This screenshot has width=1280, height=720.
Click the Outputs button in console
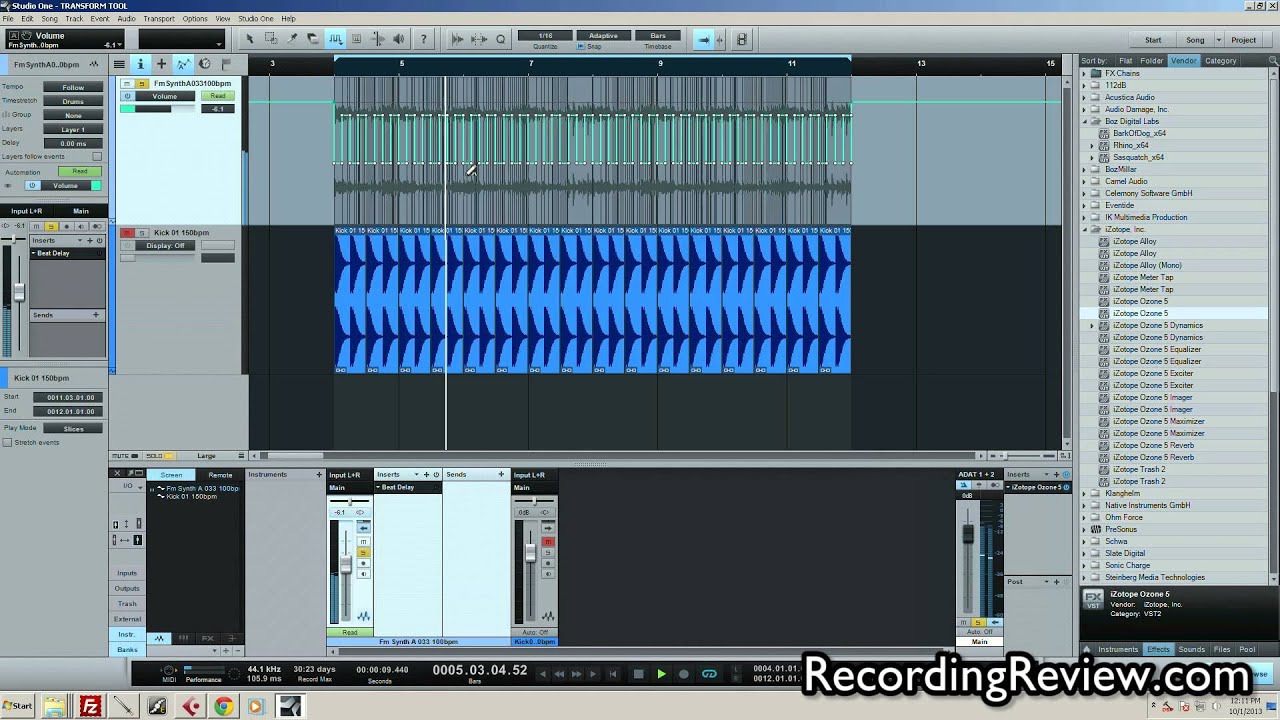click(127, 588)
